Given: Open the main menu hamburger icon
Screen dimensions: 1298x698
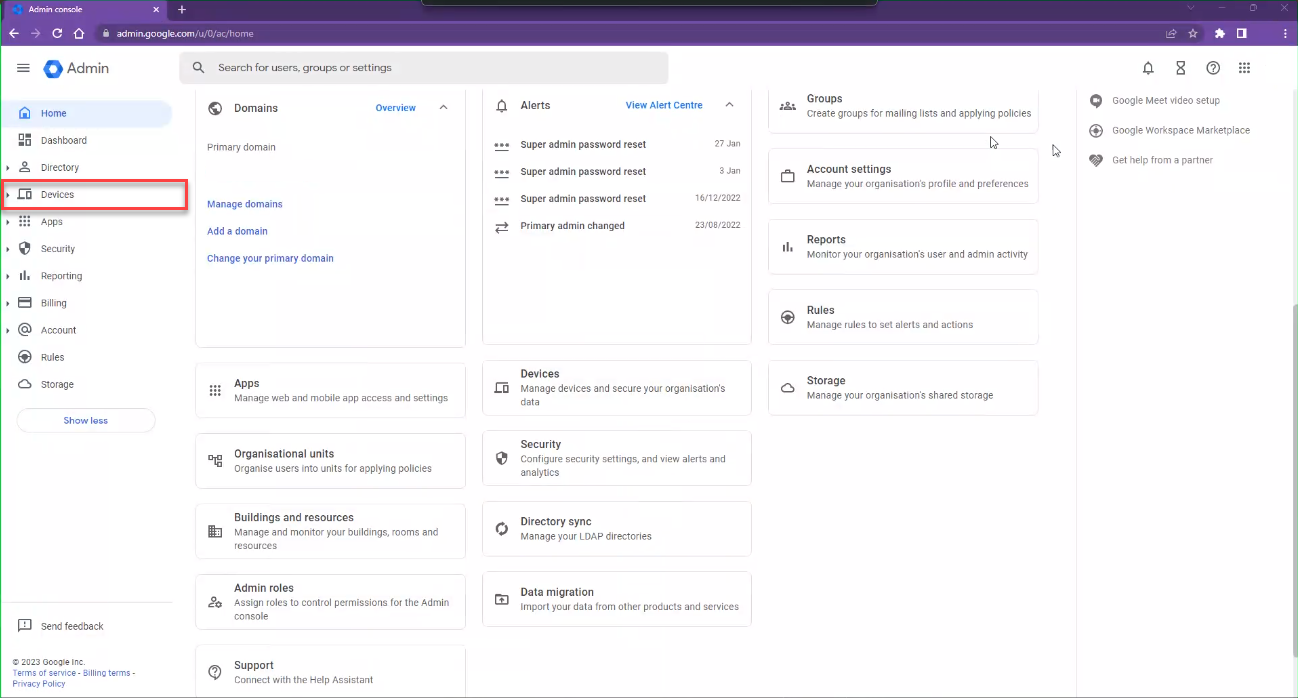Looking at the screenshot, I should point(23,68).
